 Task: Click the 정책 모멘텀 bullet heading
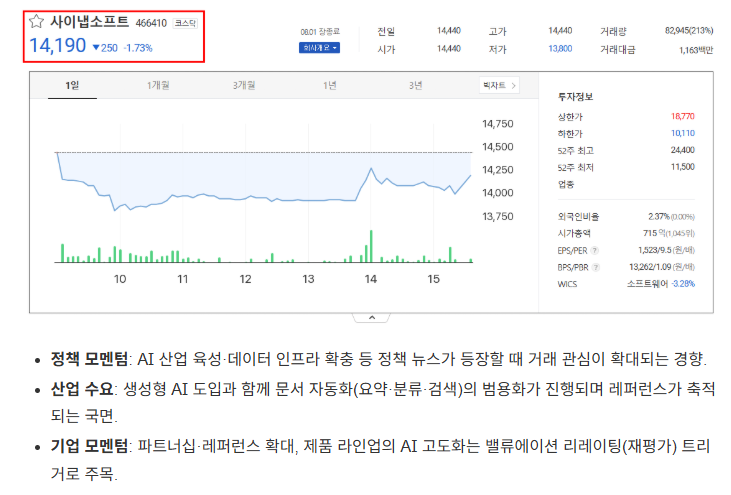89,359
